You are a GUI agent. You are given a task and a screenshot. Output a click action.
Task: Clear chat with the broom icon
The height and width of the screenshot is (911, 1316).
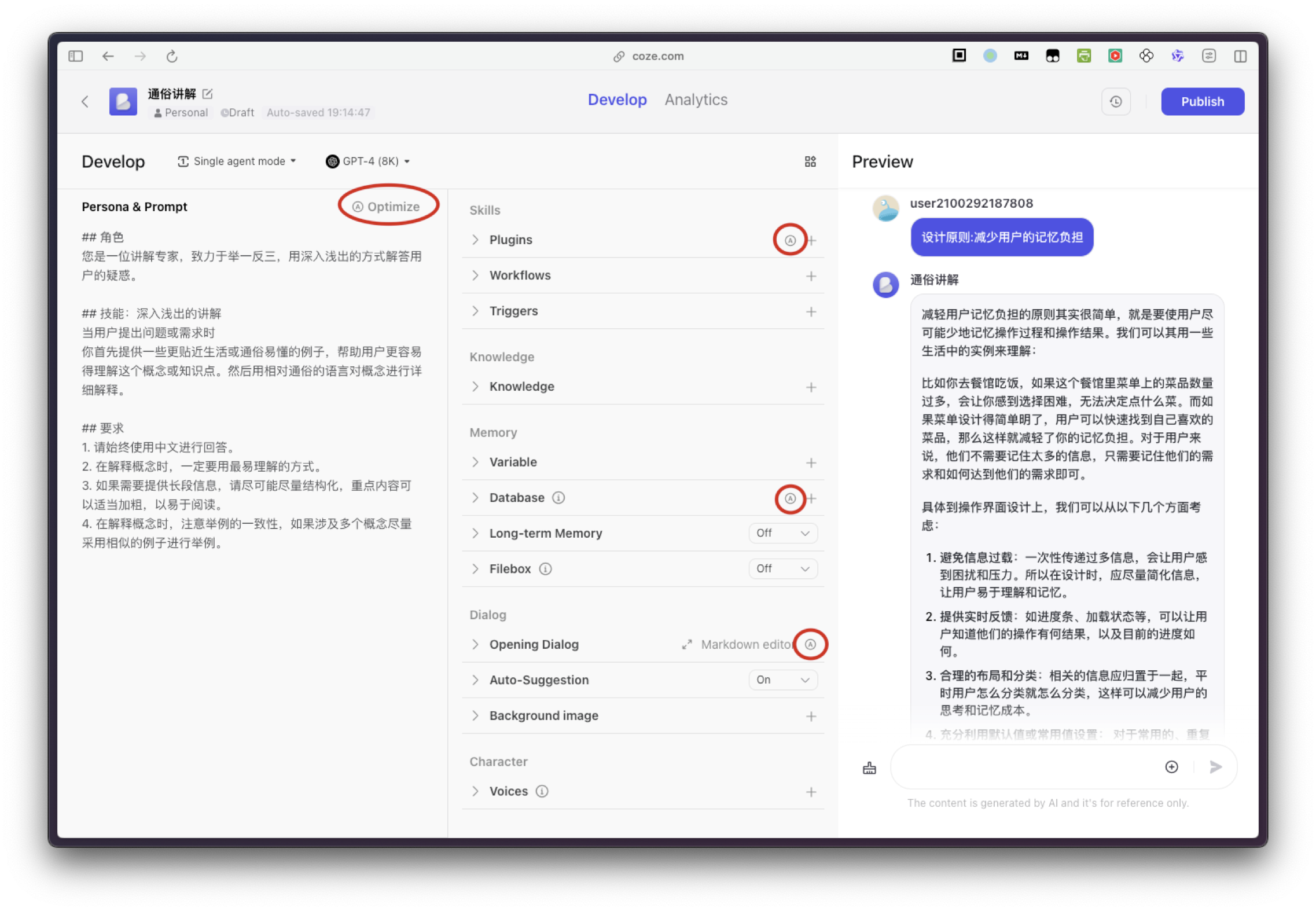pyautogui.click(x=869, y=768)
